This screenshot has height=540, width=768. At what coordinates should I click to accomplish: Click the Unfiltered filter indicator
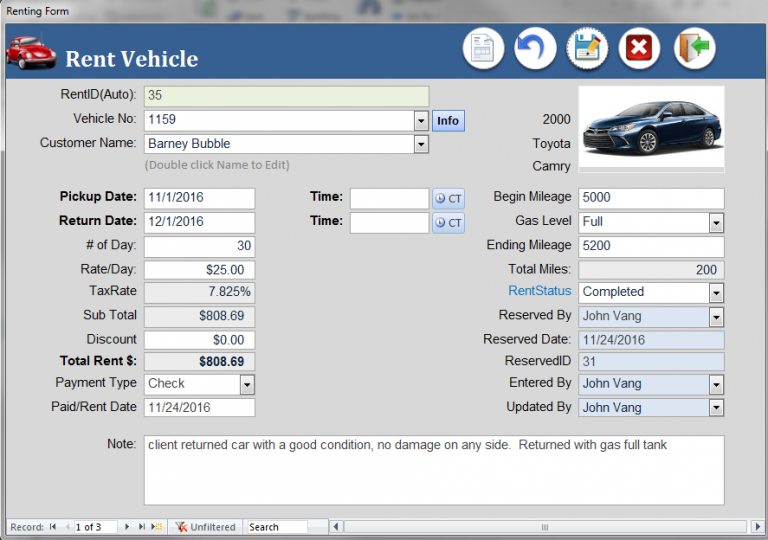[x=206, y=527]
